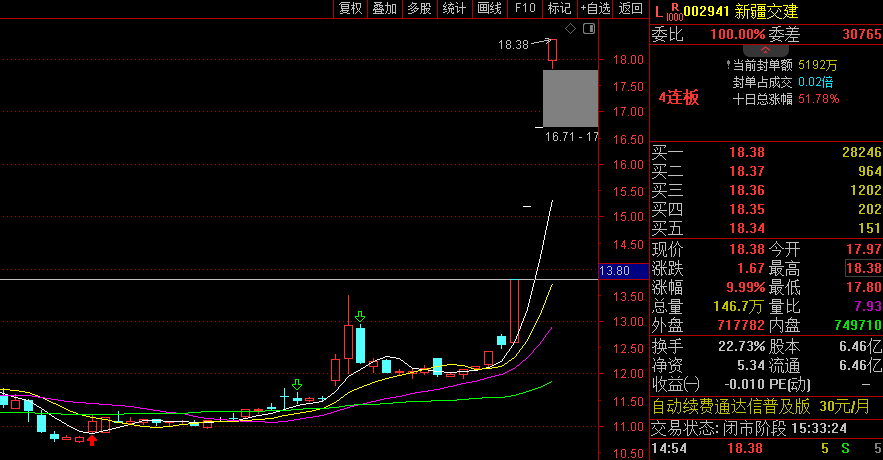
Task: Click the 买三 bid price 18.36
Action: (x=747, y=190)
